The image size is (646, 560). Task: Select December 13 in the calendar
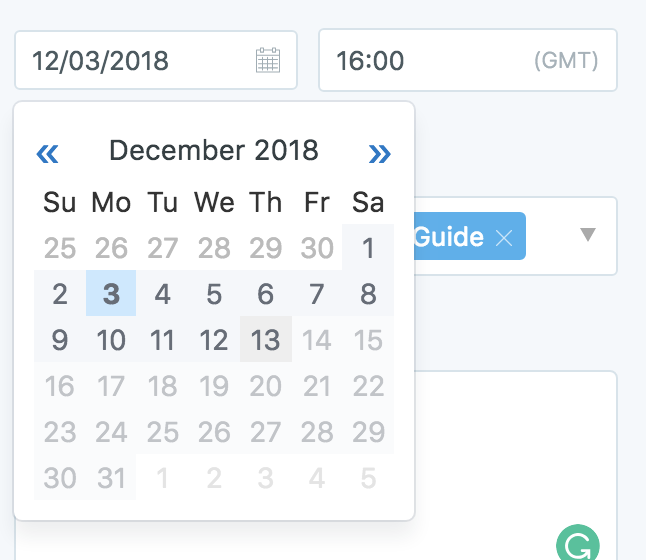pyautogui.click(x=265, y=340)
